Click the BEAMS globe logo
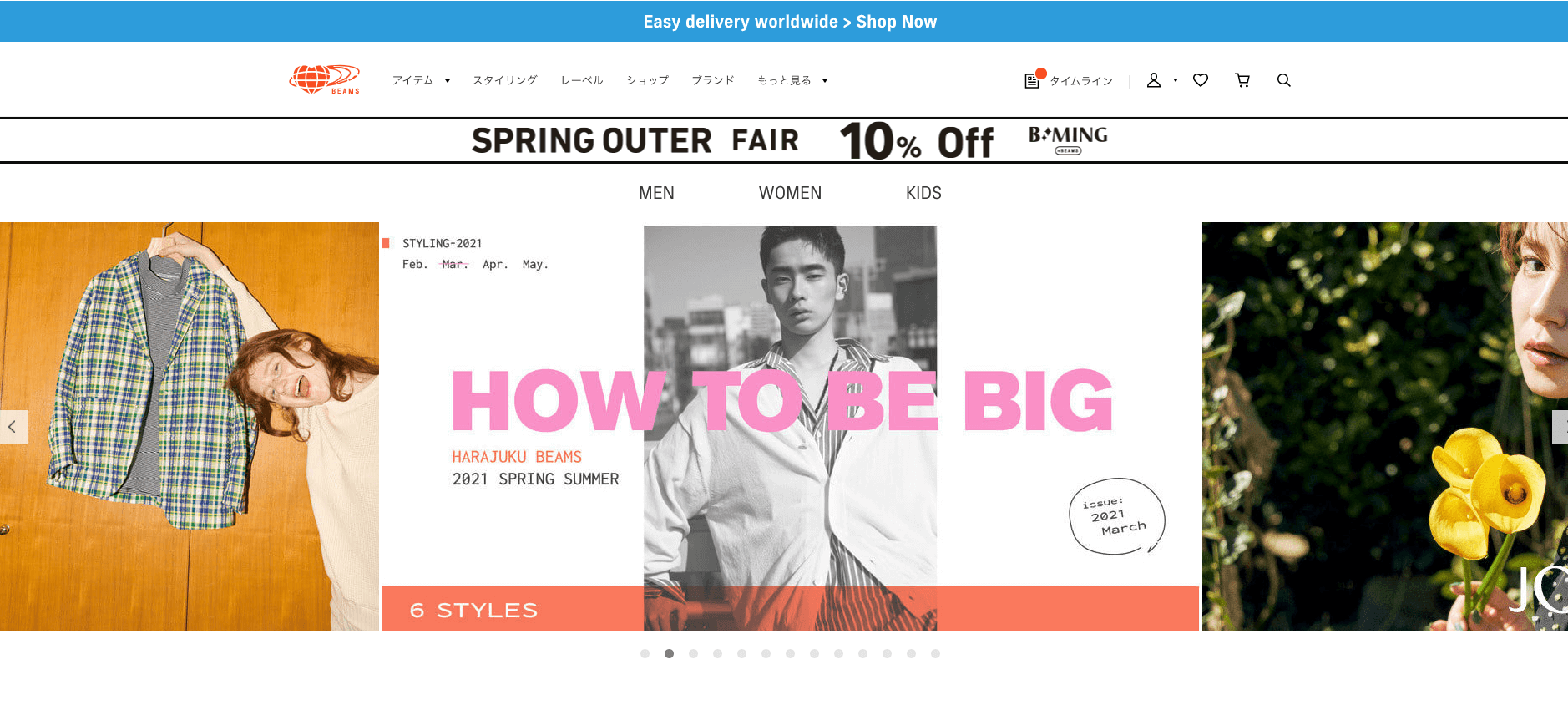 point(324,79)
